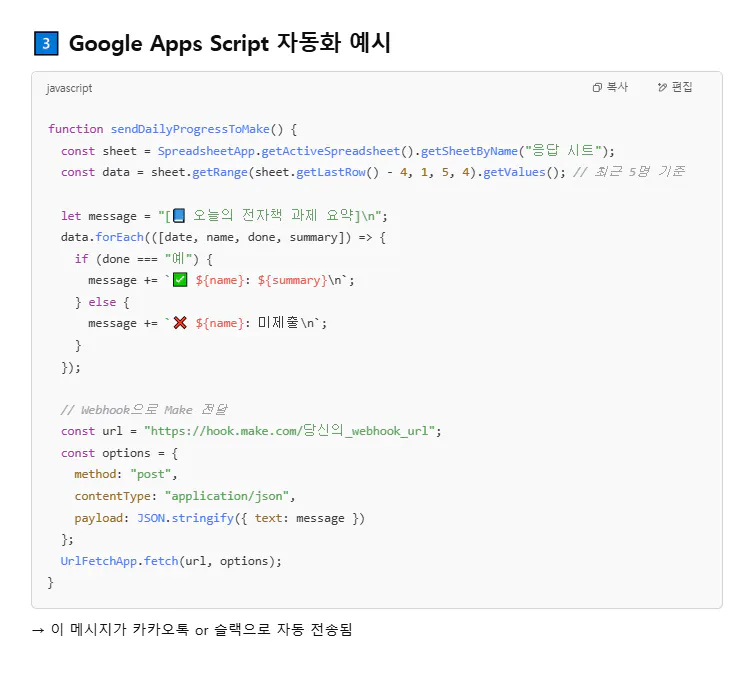Click the text 오늘의 전자책 과제 요약

tap(273, 215)
